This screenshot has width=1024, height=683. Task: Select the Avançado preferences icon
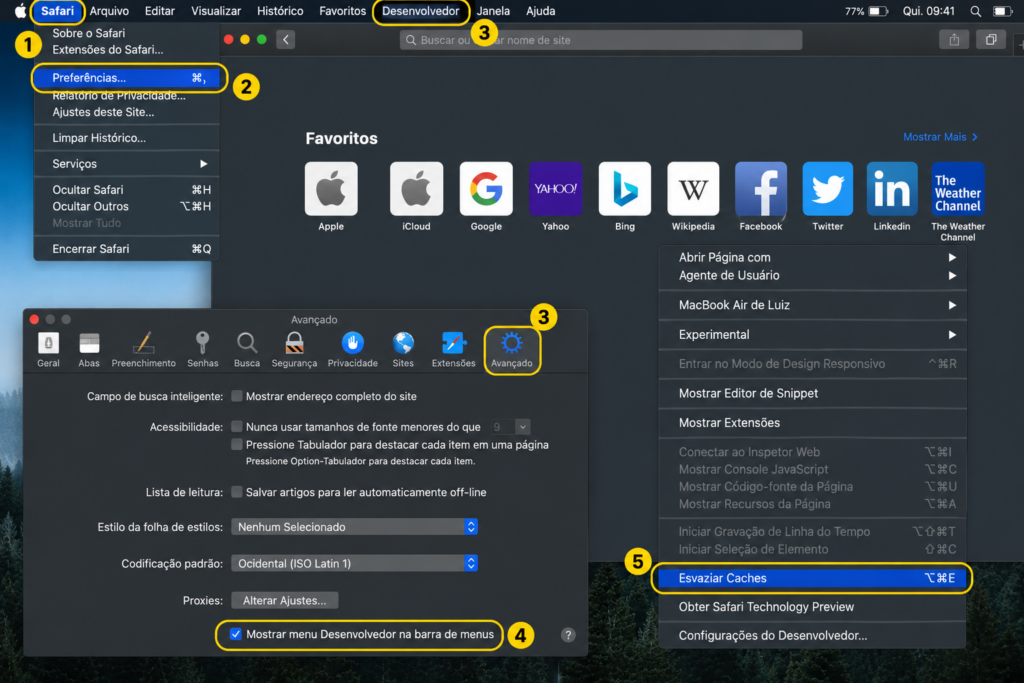[x=511, y=349]
